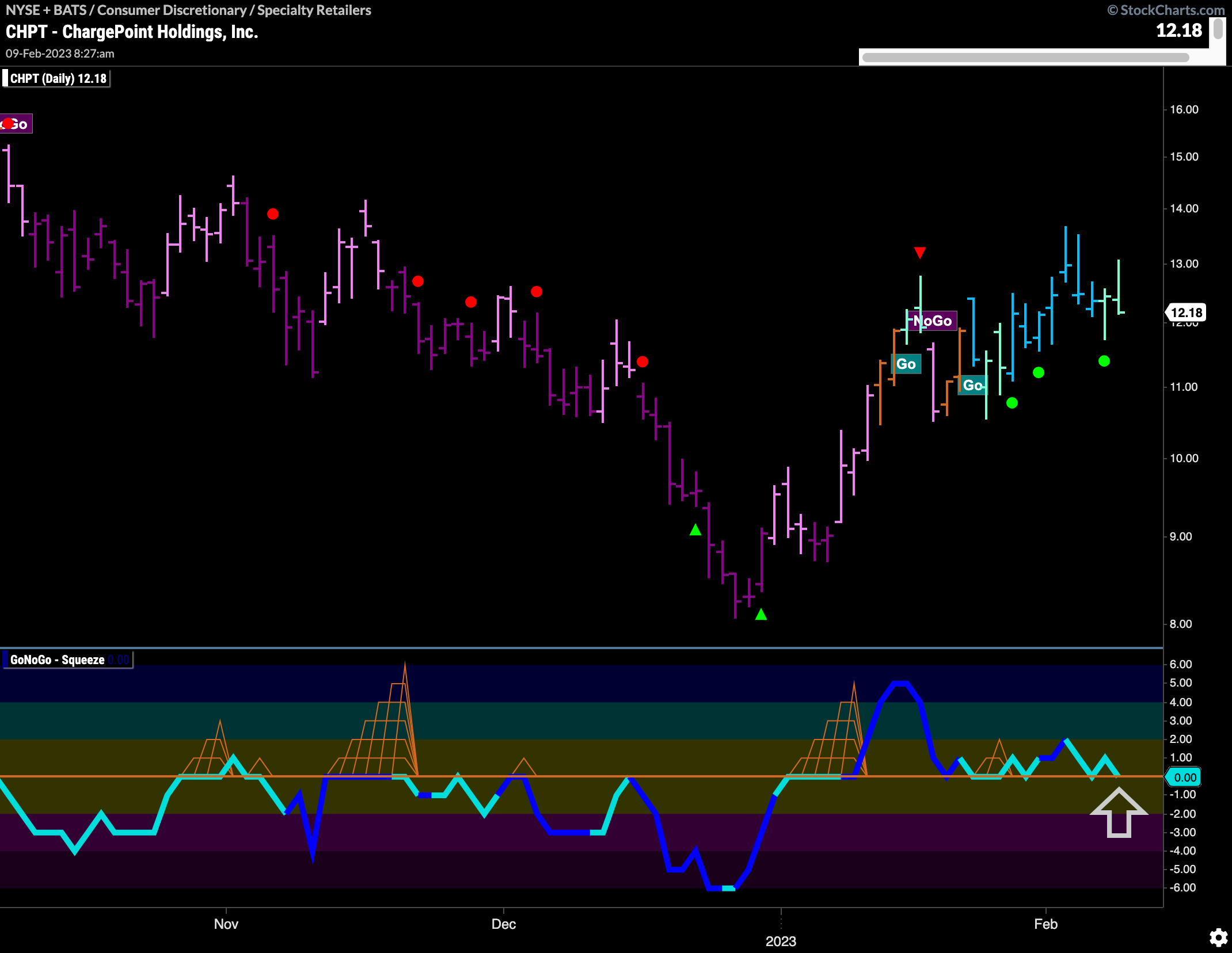This screenshot has width=1232, height=953.
Task: Click the purple NoGo signal tag
Action: point(933,321)
